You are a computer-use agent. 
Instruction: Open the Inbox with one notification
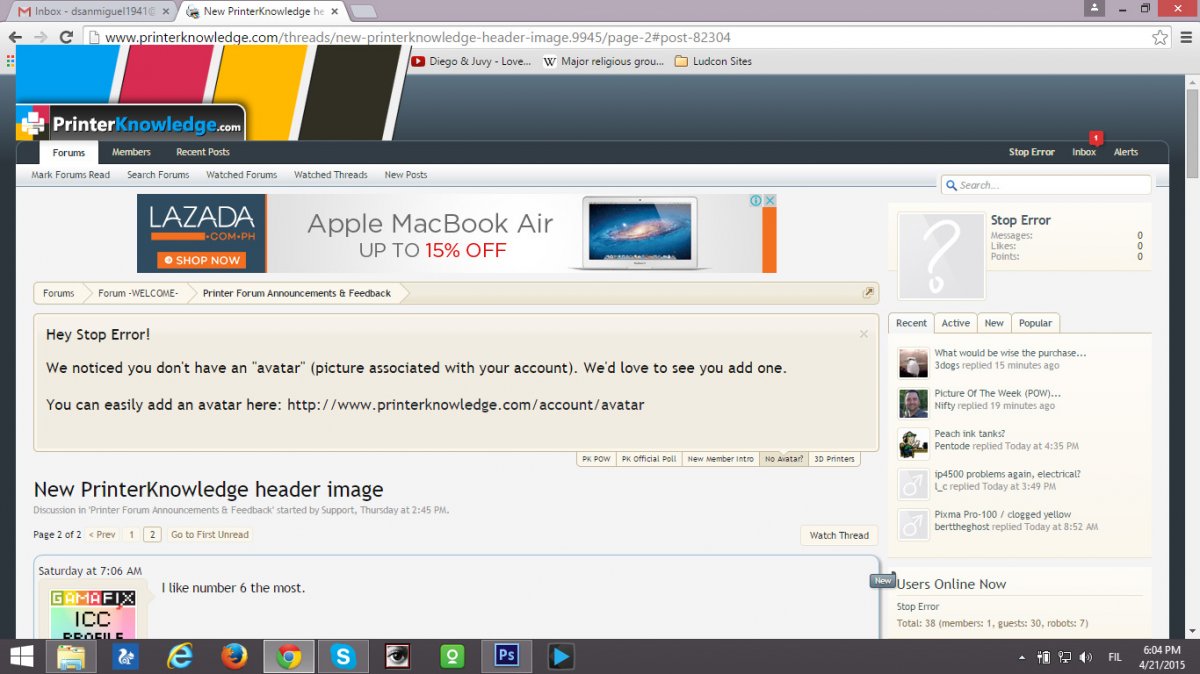(1084, 152)
